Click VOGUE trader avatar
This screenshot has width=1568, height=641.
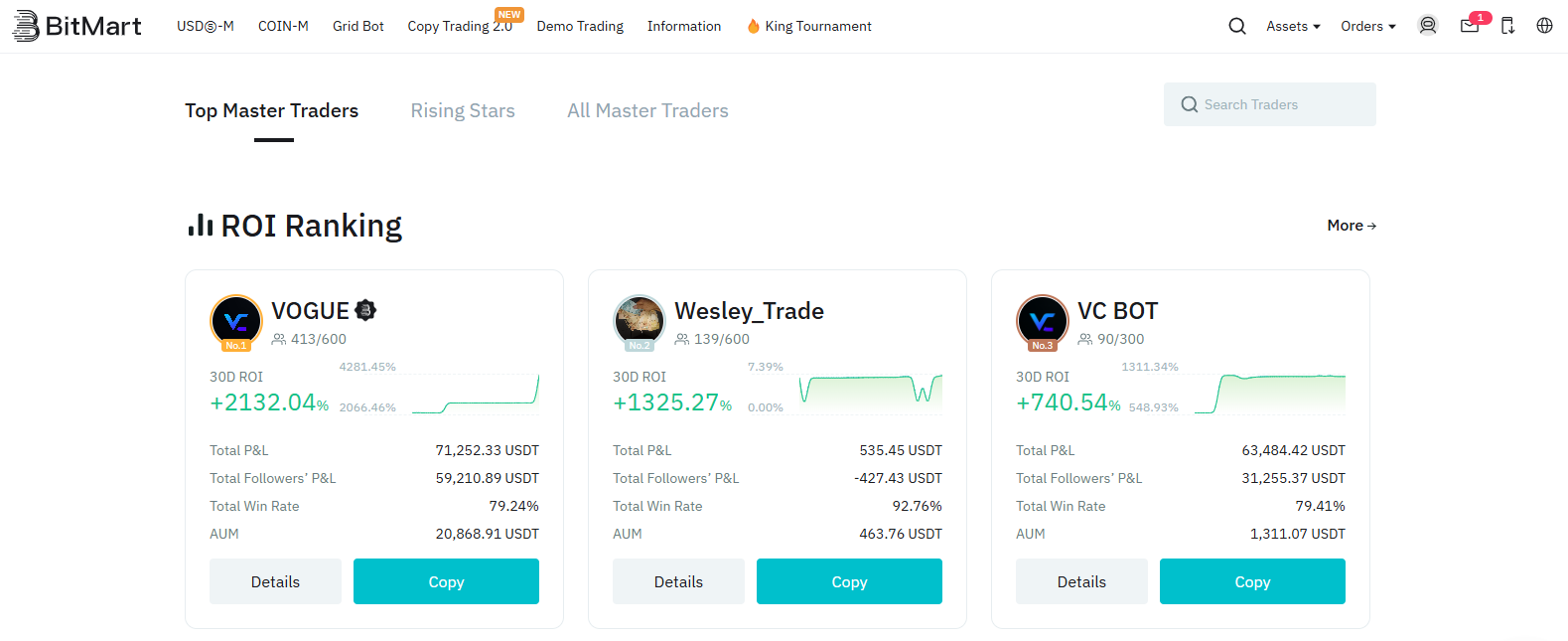click(236, 321)
